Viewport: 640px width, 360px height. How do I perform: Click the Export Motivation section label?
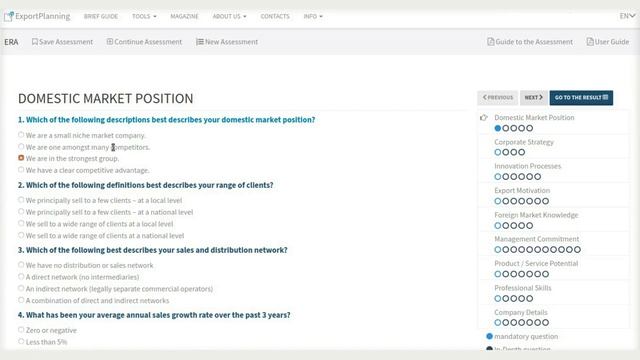pyautogui.click(x=522, y=191)
